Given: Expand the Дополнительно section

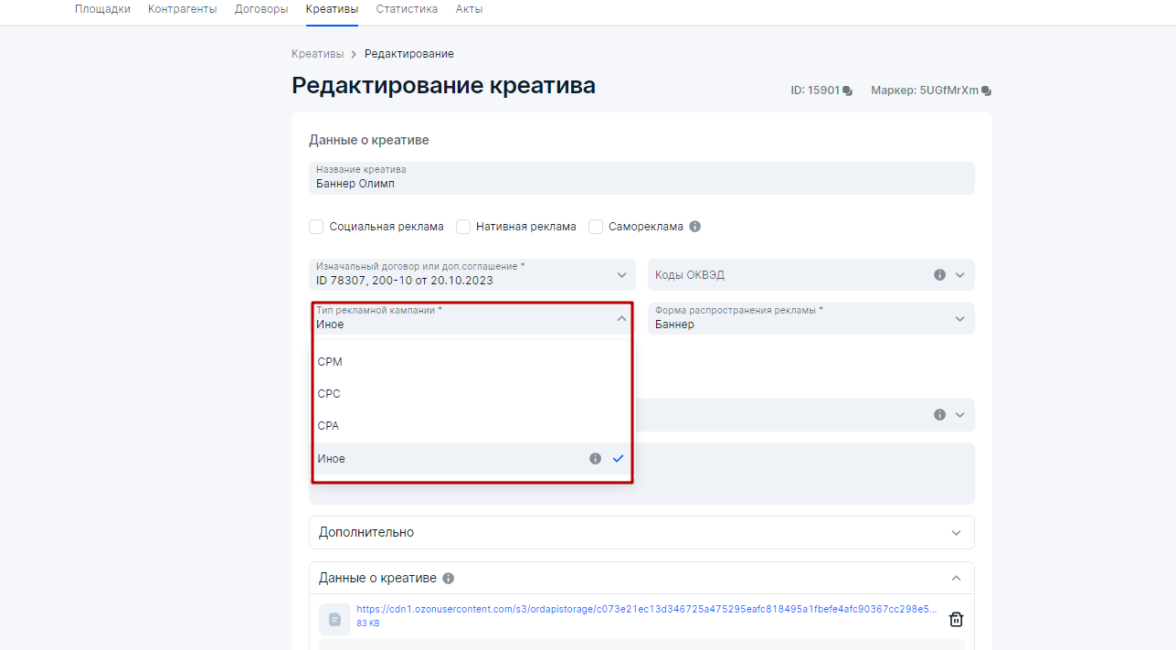Looking at the screenshot, I should pos(641,533).
